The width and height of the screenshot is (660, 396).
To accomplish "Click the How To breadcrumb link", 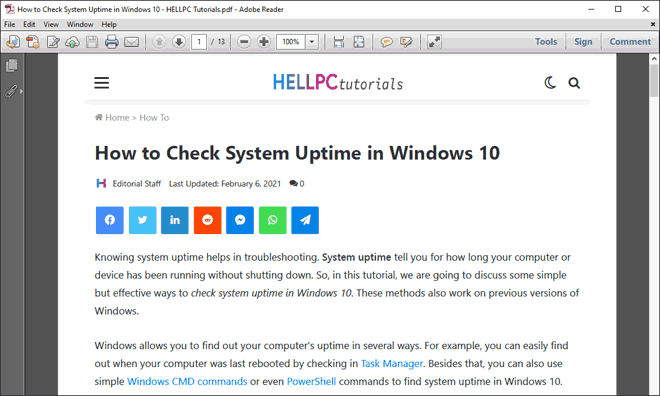I will tap(154, 117).
